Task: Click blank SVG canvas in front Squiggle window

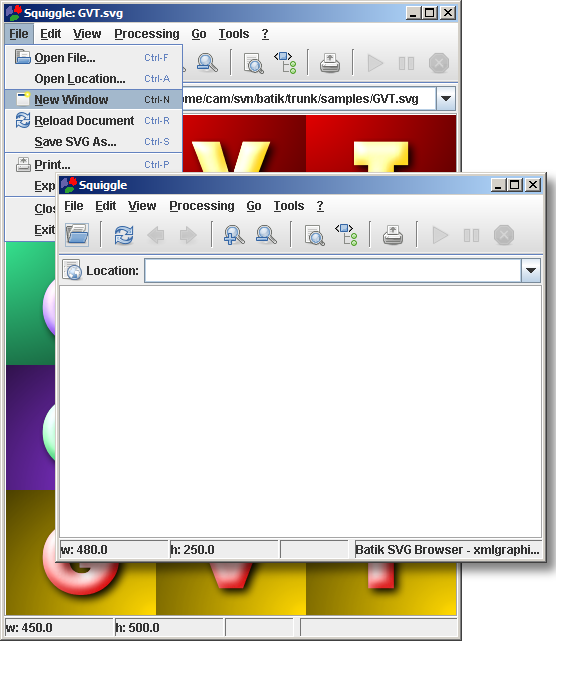Action: coord(300,412)
